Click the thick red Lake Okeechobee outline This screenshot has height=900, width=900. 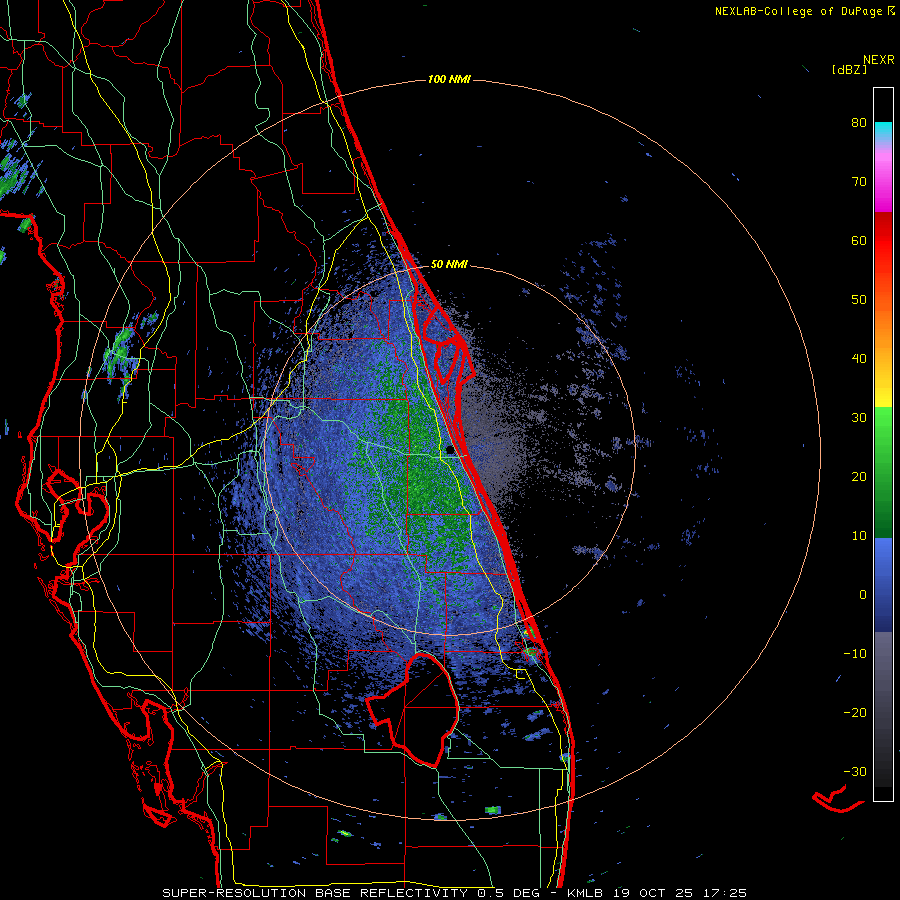tap(413, 710)
